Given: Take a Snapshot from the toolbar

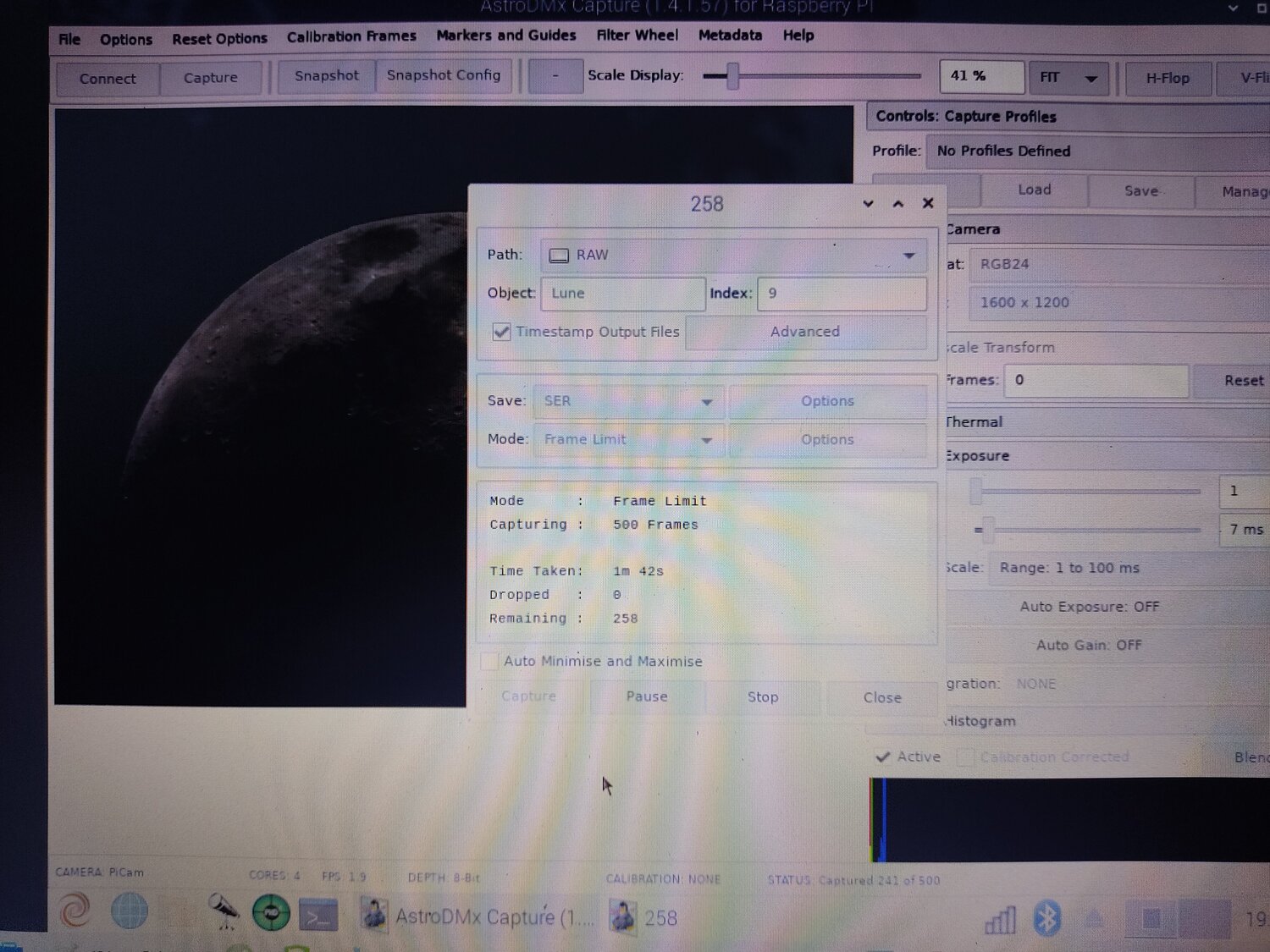Looking at the screenshot, I should point(327,75).
